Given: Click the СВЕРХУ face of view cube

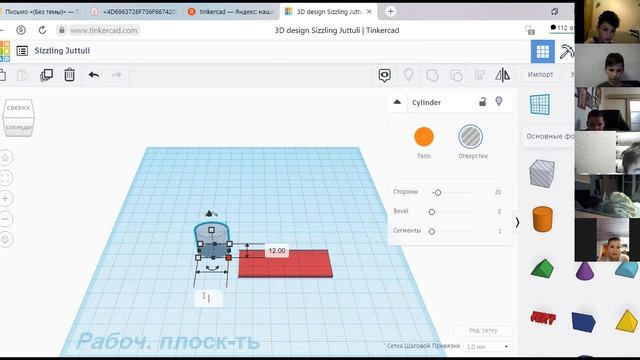Looking at the screenshot, I should tap(18, 108).
